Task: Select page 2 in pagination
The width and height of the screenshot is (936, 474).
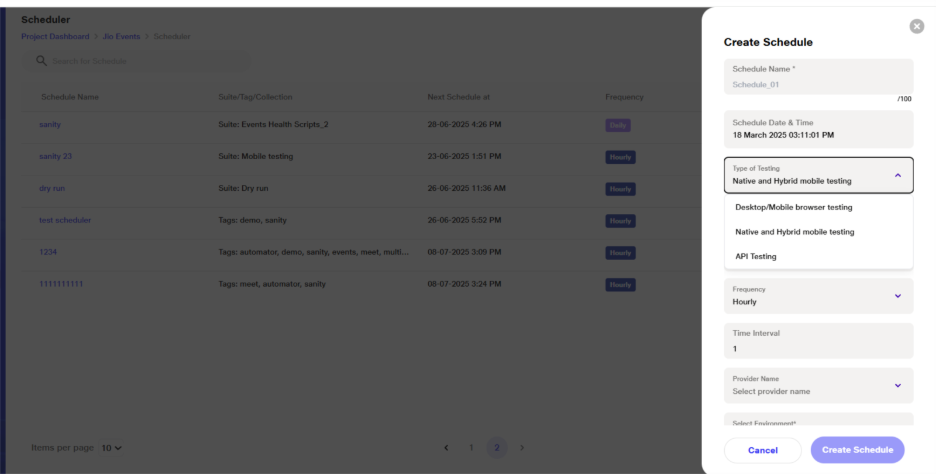Action: tap(497, 448)
